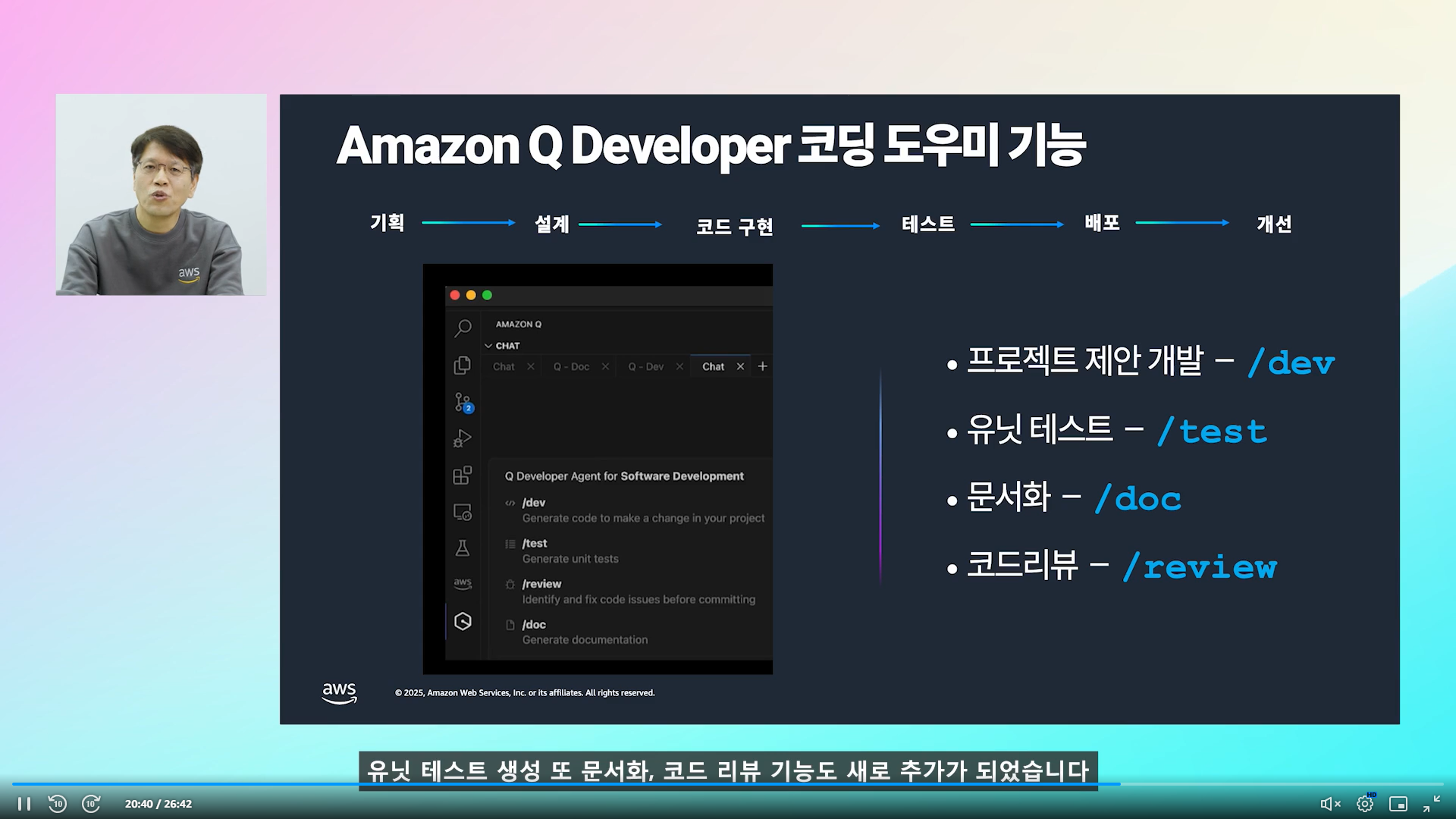The image size is (1456, 819).
Task: Open the Explorer files icon
Action: [x=463, y=366]
